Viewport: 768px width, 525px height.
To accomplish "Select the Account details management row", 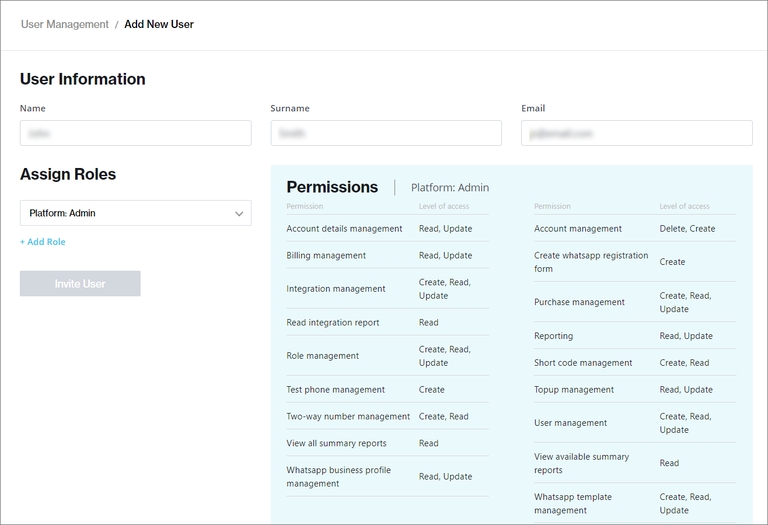I will (344, 229).
